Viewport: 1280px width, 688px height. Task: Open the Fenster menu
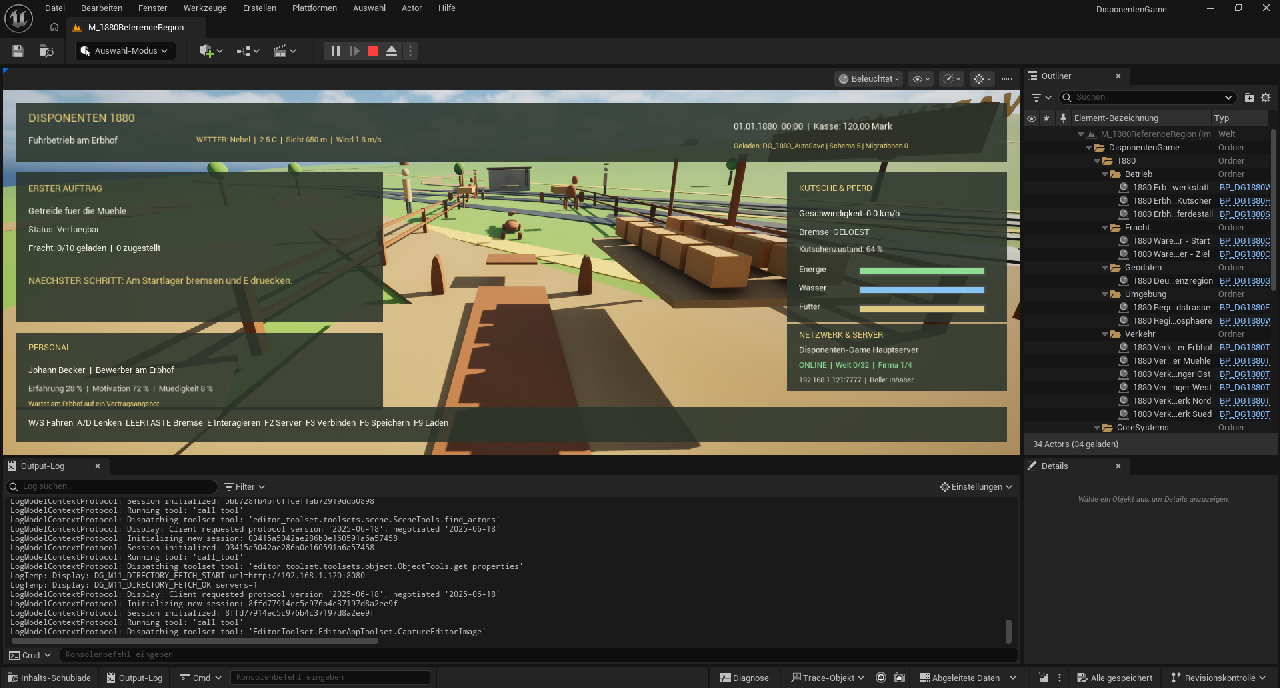tap(153, 7)
